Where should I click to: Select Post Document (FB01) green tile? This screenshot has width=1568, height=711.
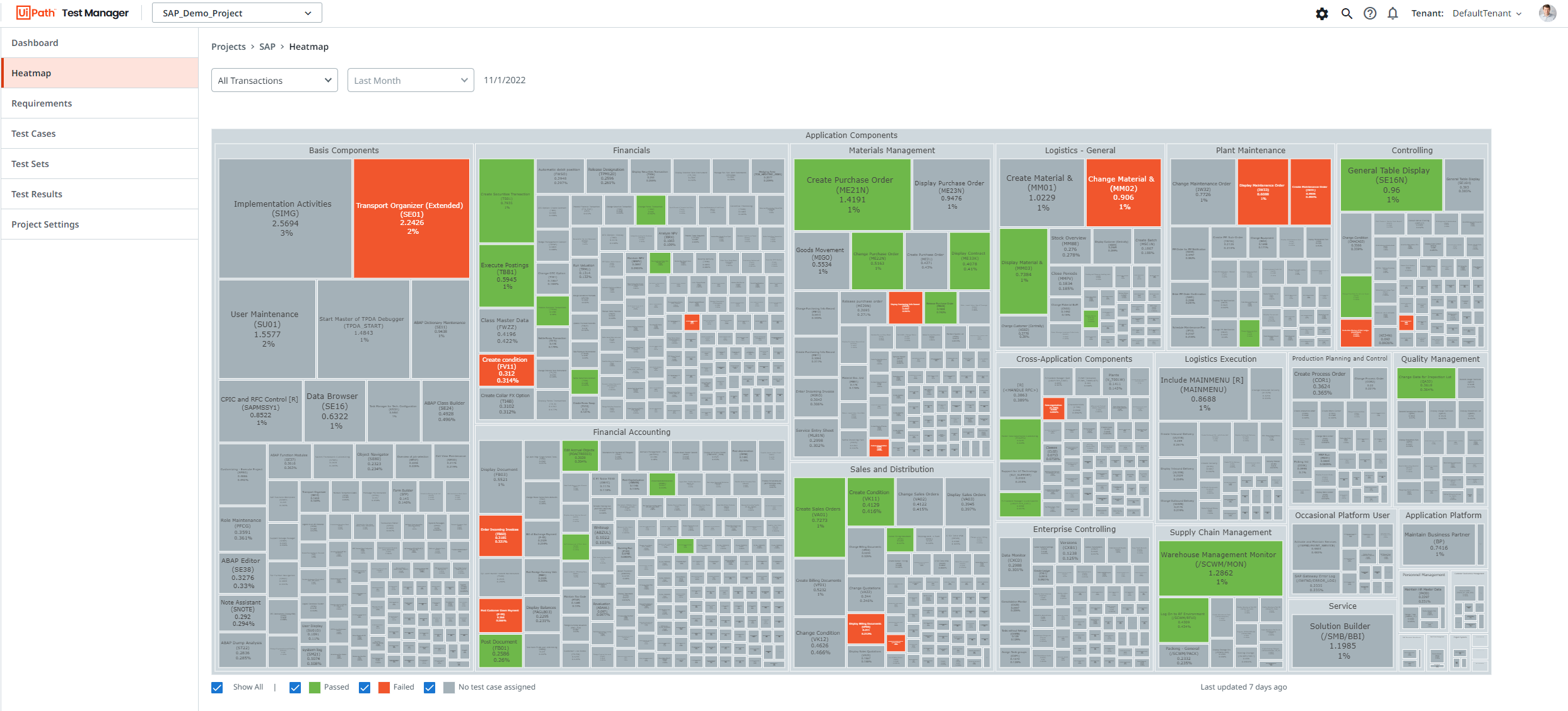tap(501, 651)
